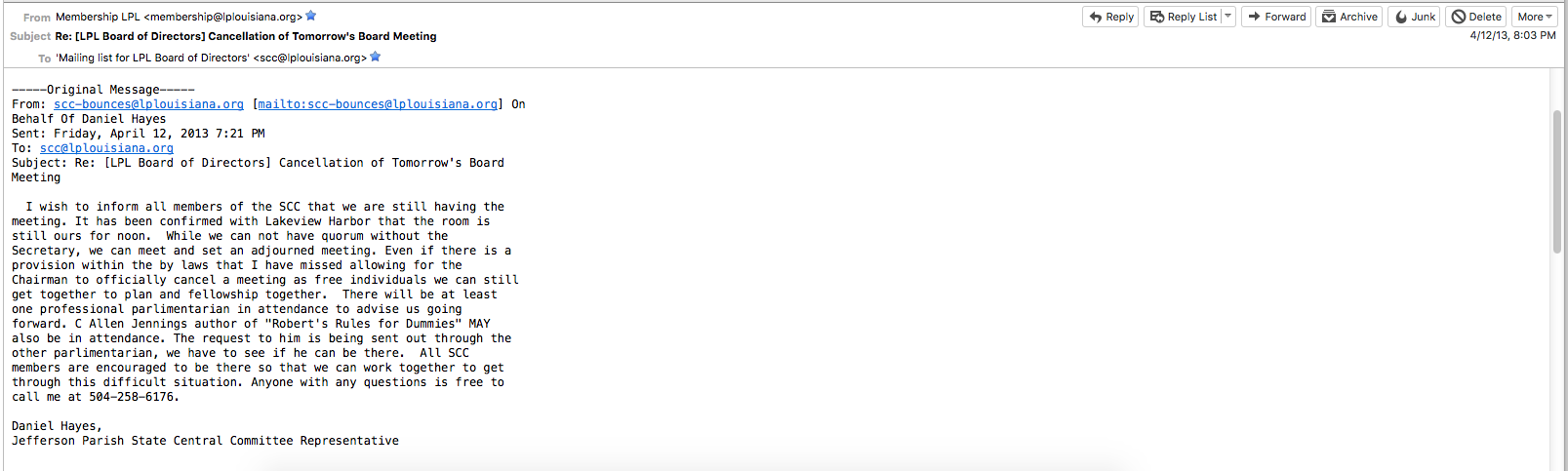Click the email subject line text
1568x471 pixels.
246,36
